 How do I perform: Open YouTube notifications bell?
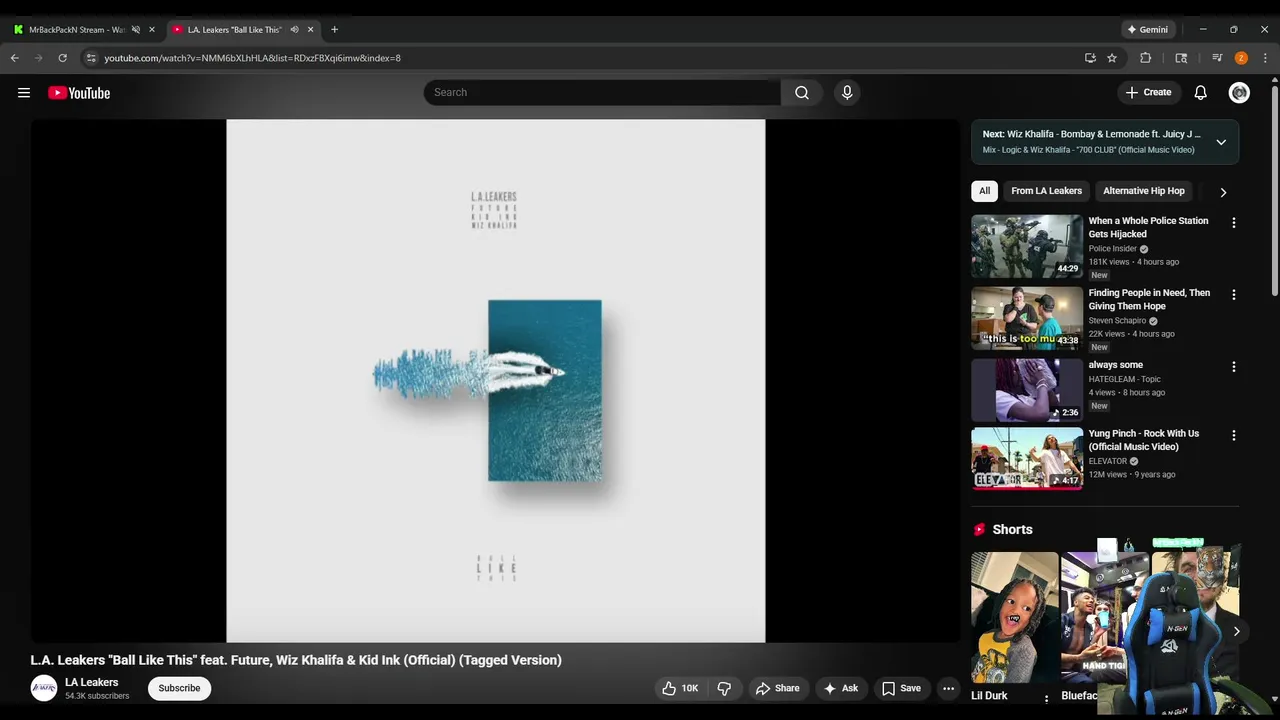(1201, 93)
